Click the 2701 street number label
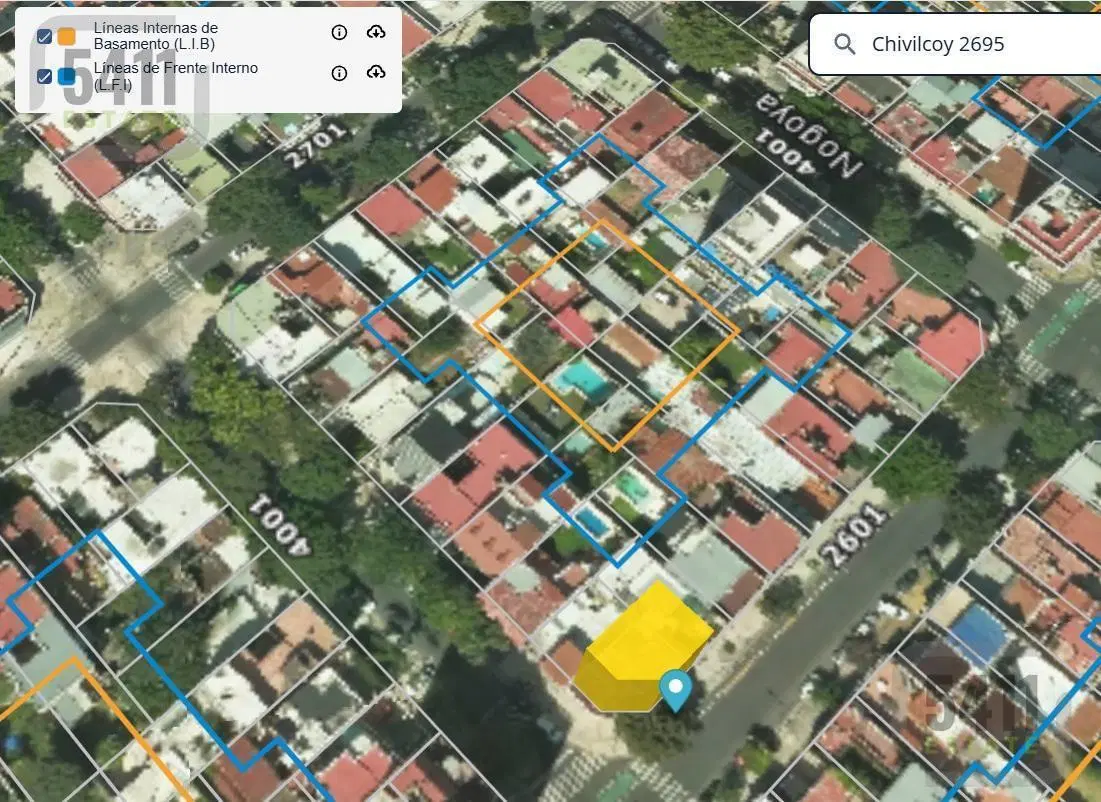Viewport: 1101px width, 802px height. (316, 145)
